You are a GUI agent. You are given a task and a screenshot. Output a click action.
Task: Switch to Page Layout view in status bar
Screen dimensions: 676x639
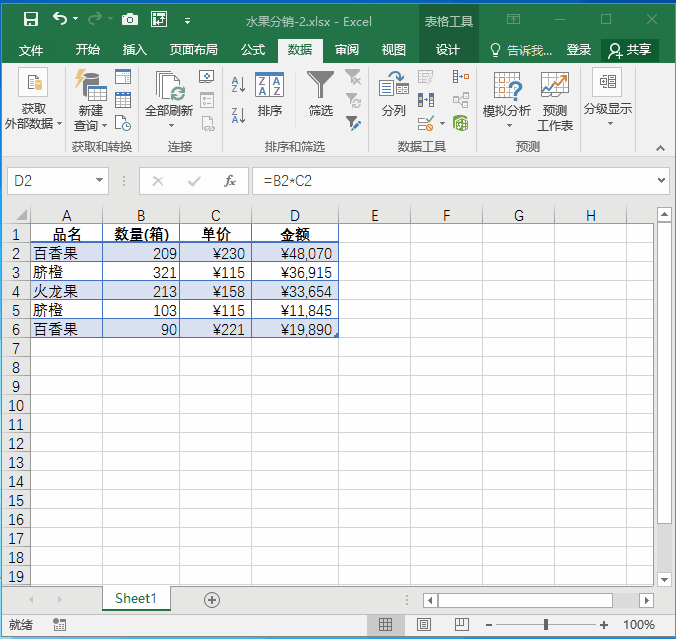point(424,625)
